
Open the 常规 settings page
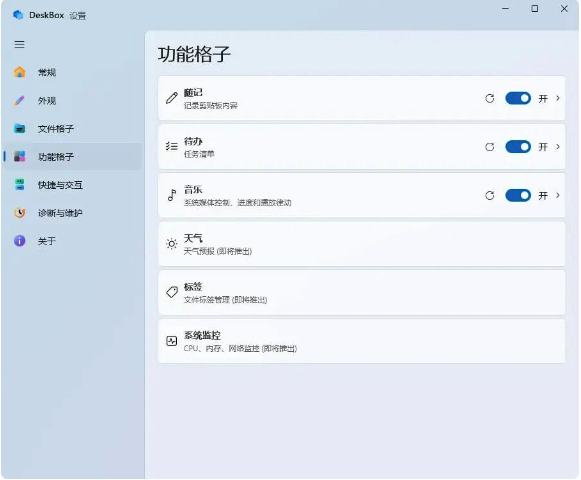point(72,72)
